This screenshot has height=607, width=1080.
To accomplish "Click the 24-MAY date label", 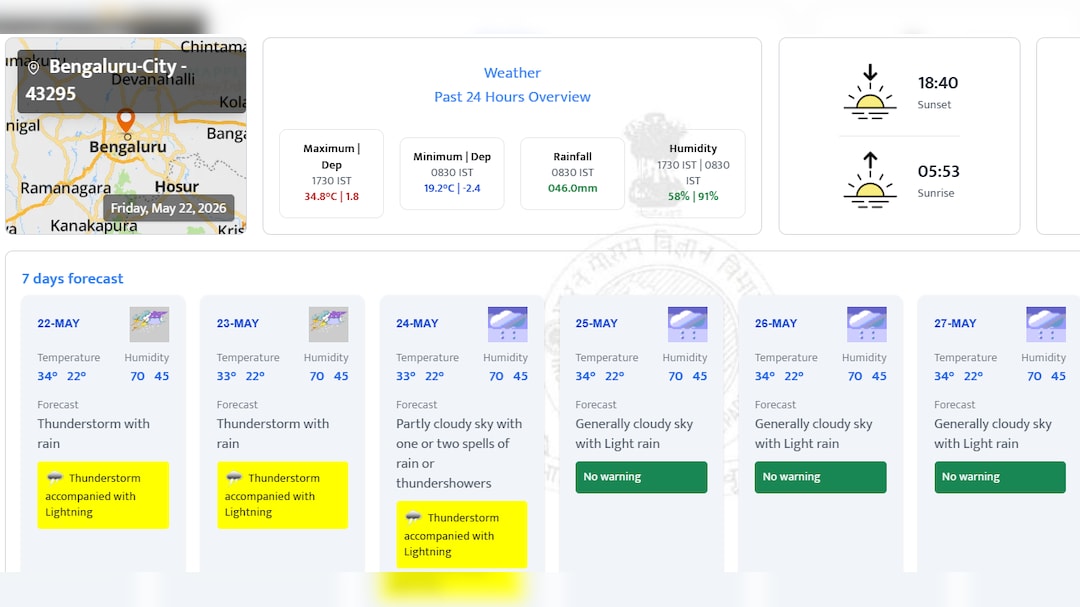I will tap(417, 324).
